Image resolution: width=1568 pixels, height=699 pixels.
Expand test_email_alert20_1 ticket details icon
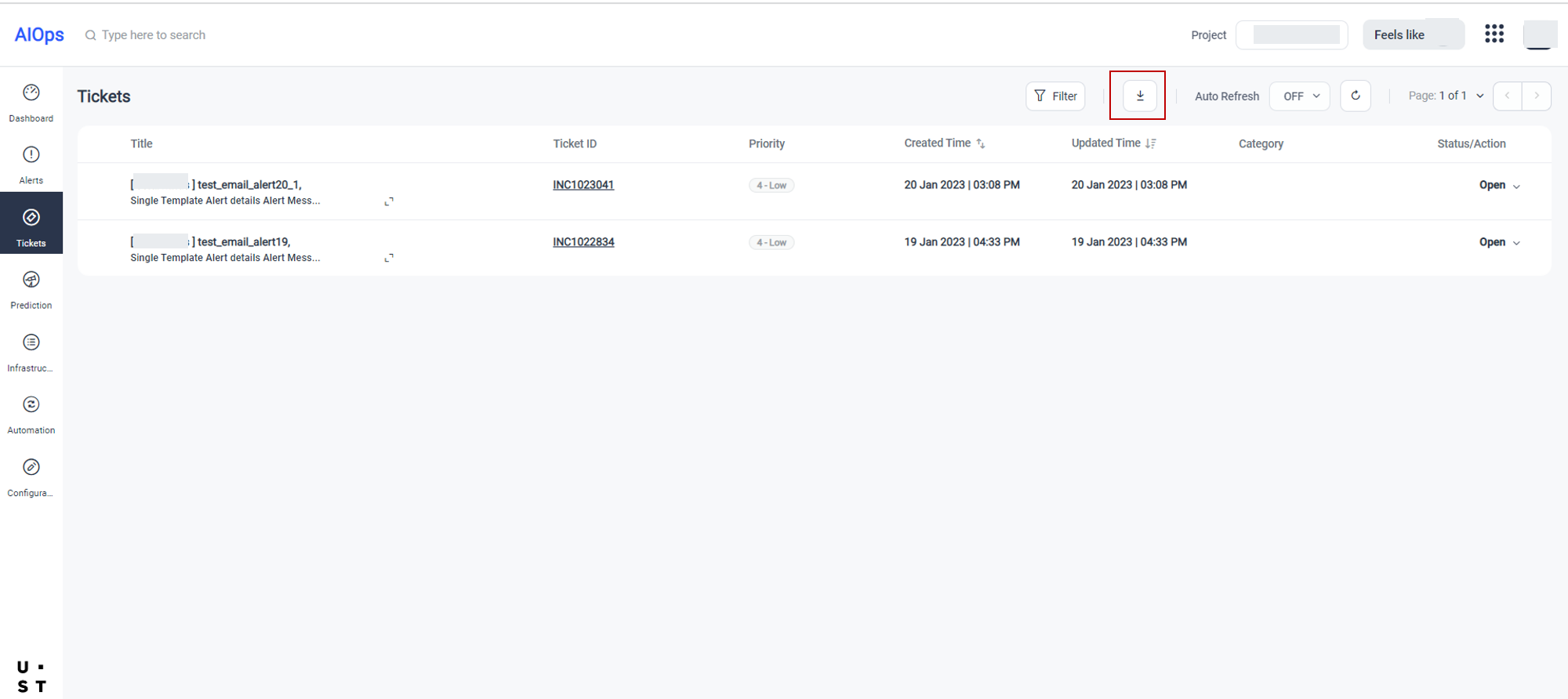click(x=389, y=201)
